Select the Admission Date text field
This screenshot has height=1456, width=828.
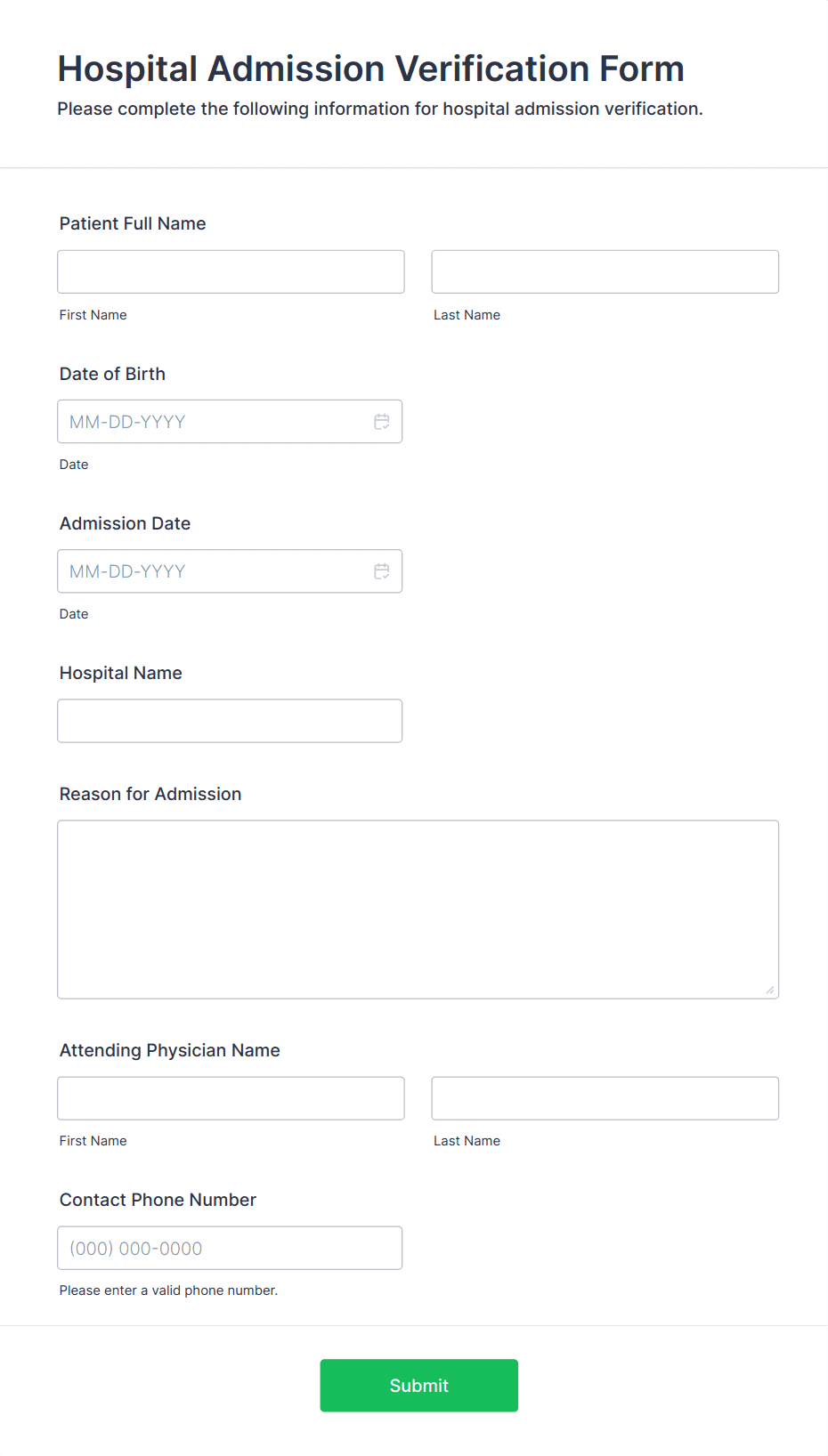coord(214,571)
